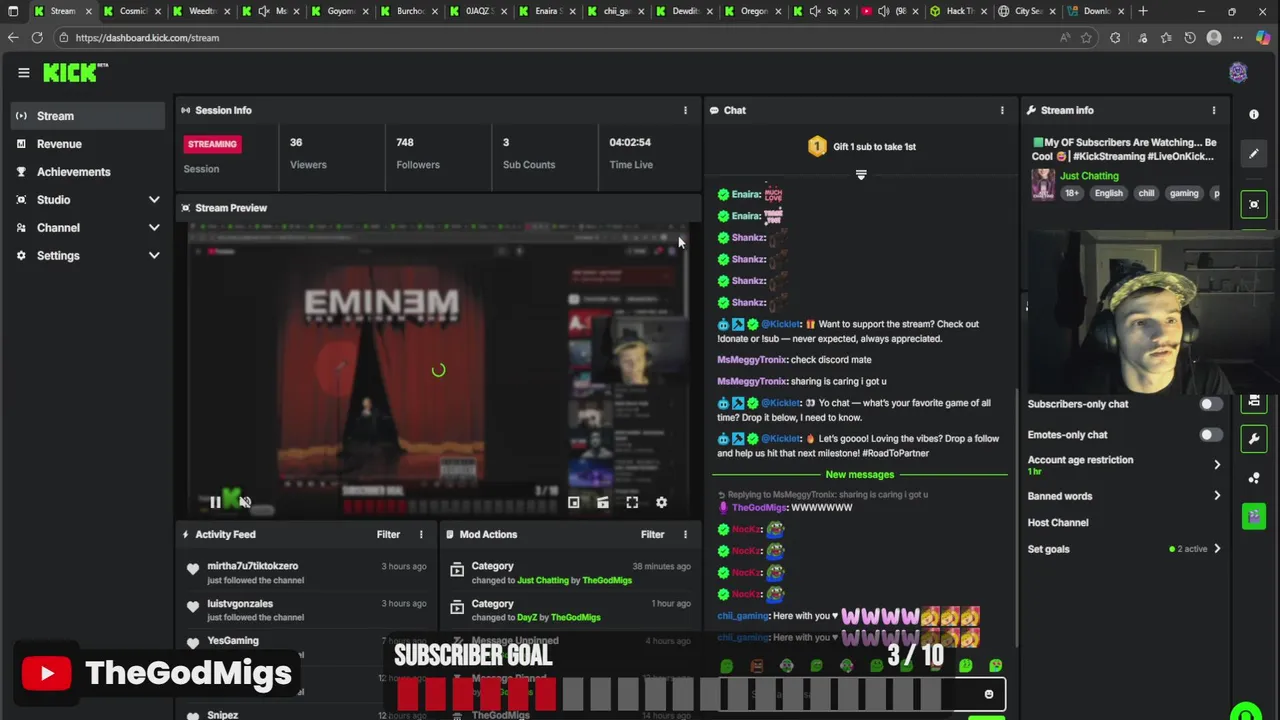Screen dimensions: 1280x720
Task: Filter the Mod Actions list
Action: click(x=652, y=534)
